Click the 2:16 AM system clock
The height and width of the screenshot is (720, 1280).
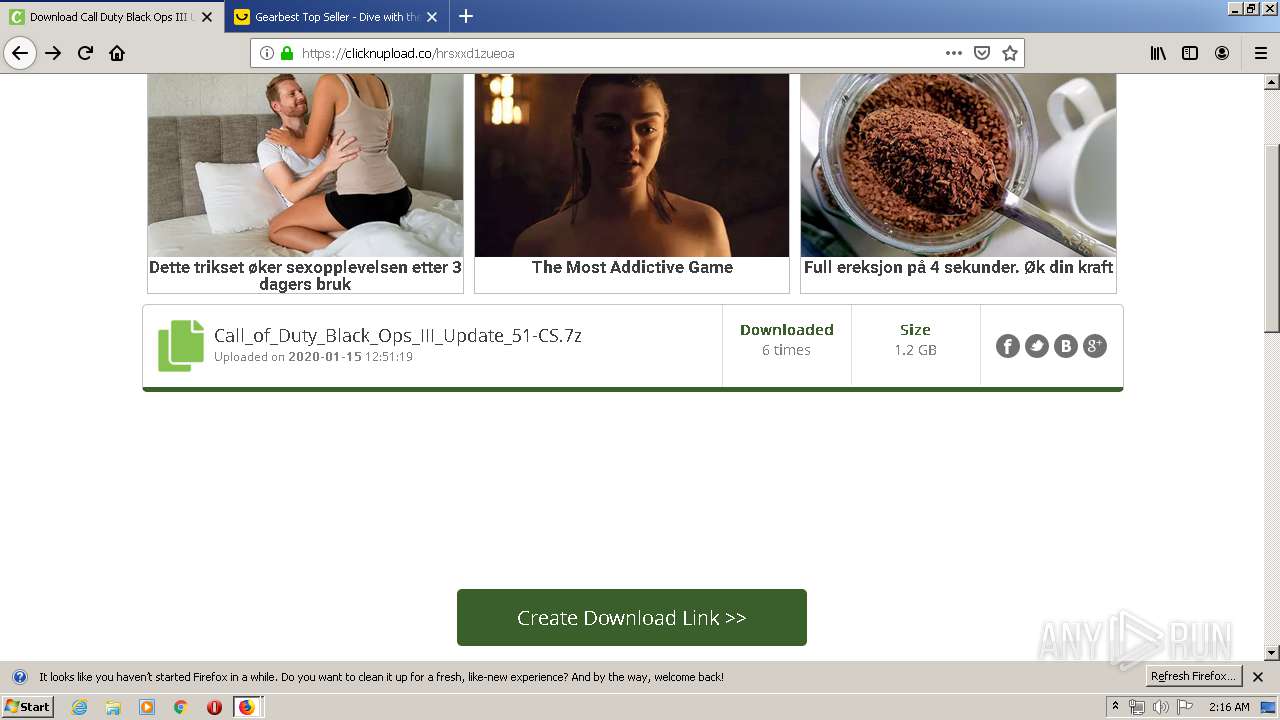pyautogui.click(x=1229, y=707)
